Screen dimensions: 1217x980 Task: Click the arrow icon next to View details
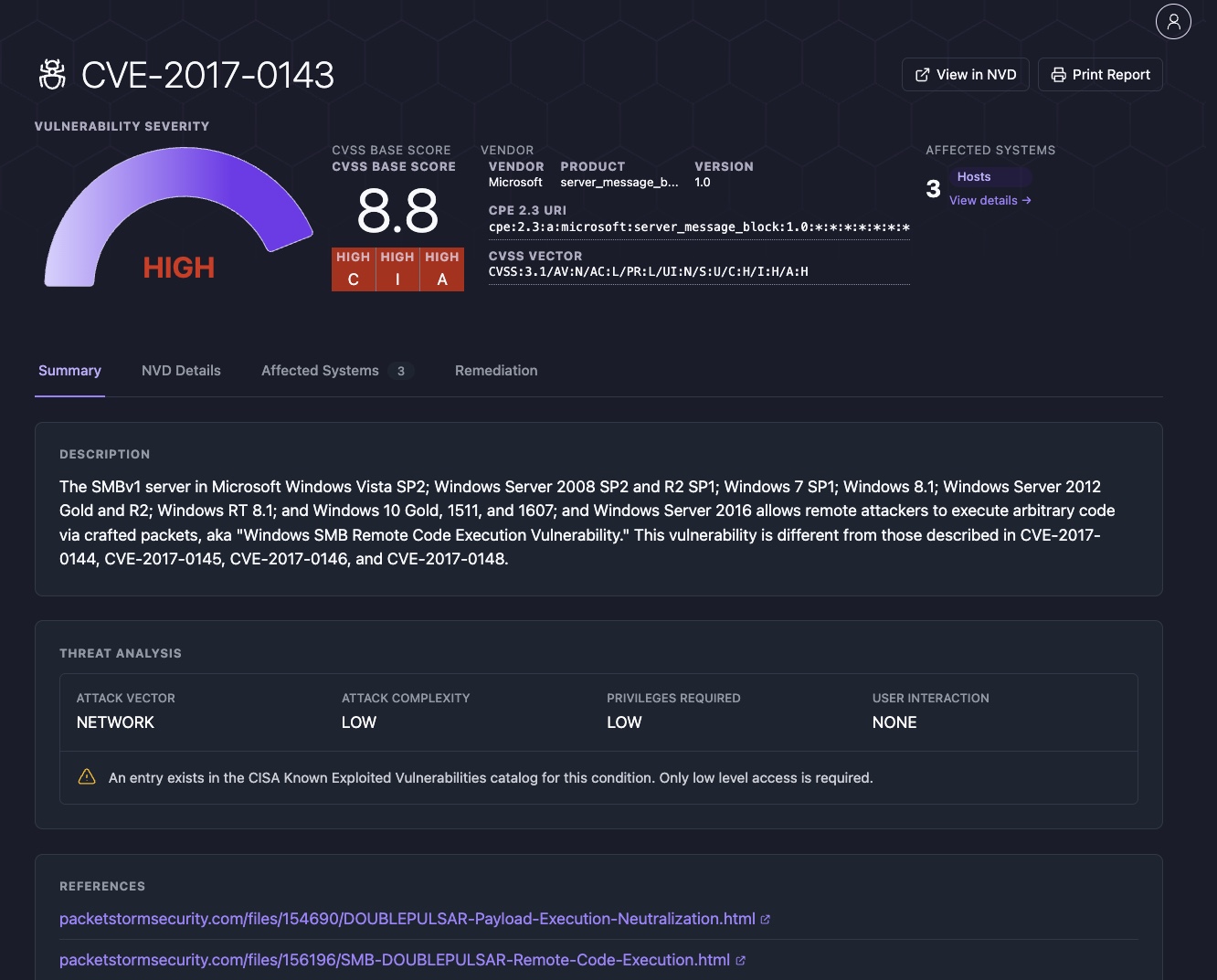1025,200
